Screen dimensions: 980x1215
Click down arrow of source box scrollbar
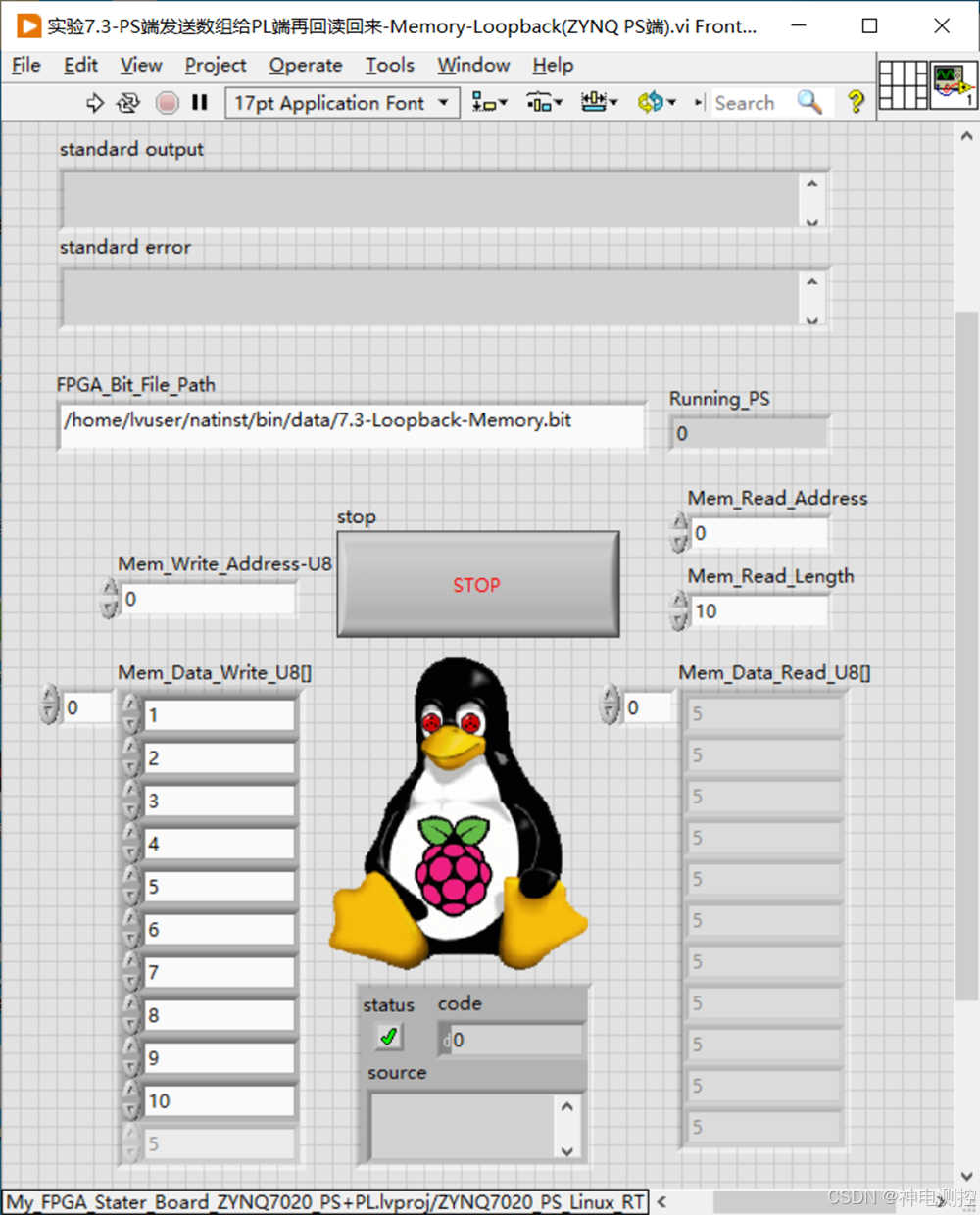click(x=567, y=1150)
